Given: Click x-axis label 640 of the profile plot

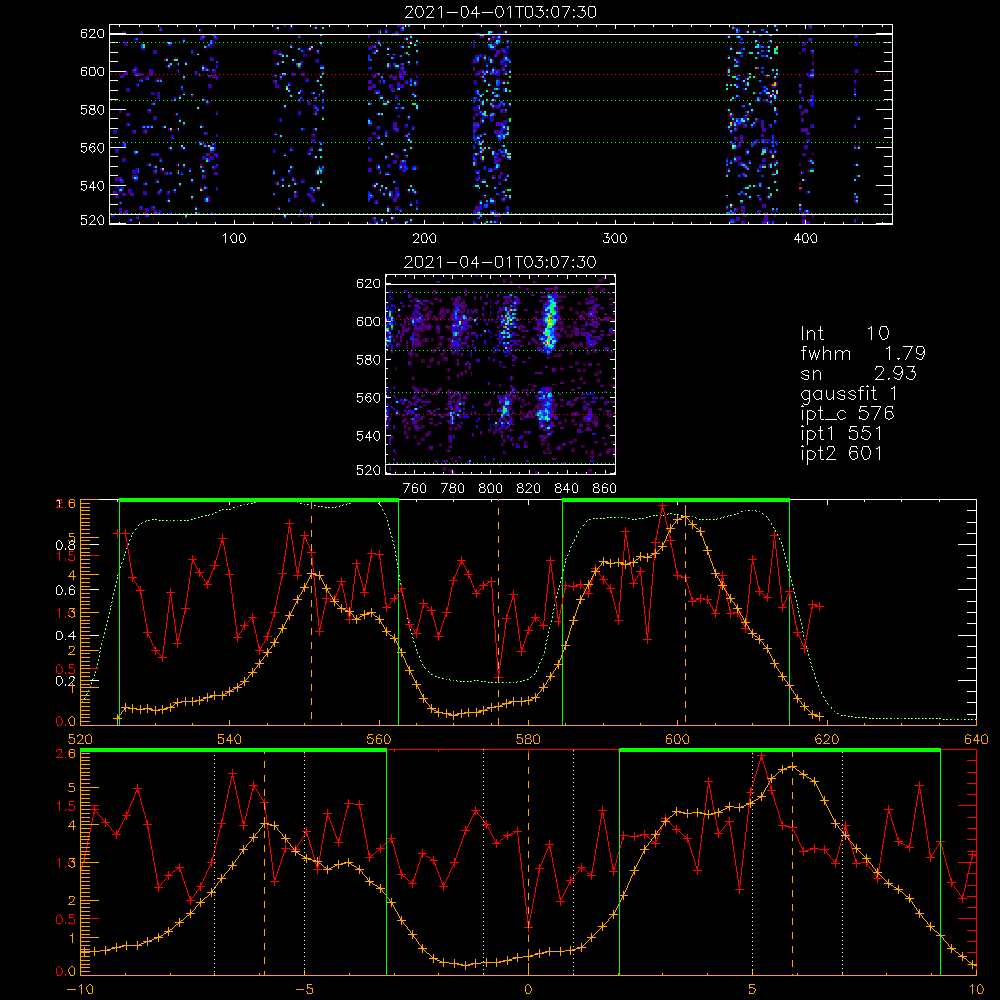Looking at the screenshot, I should click(976, 739).
